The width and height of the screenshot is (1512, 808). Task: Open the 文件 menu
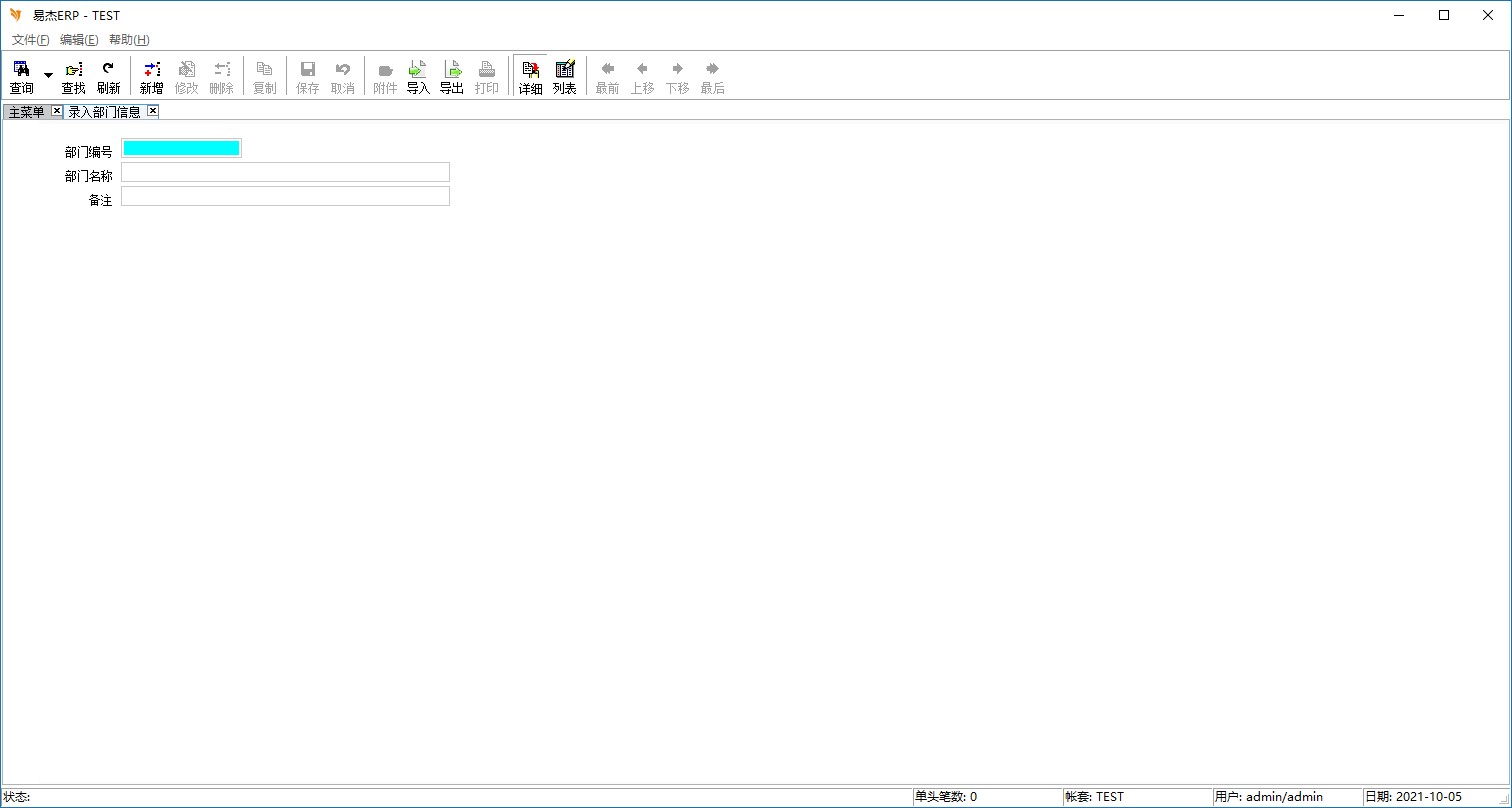tap(30, 40)
